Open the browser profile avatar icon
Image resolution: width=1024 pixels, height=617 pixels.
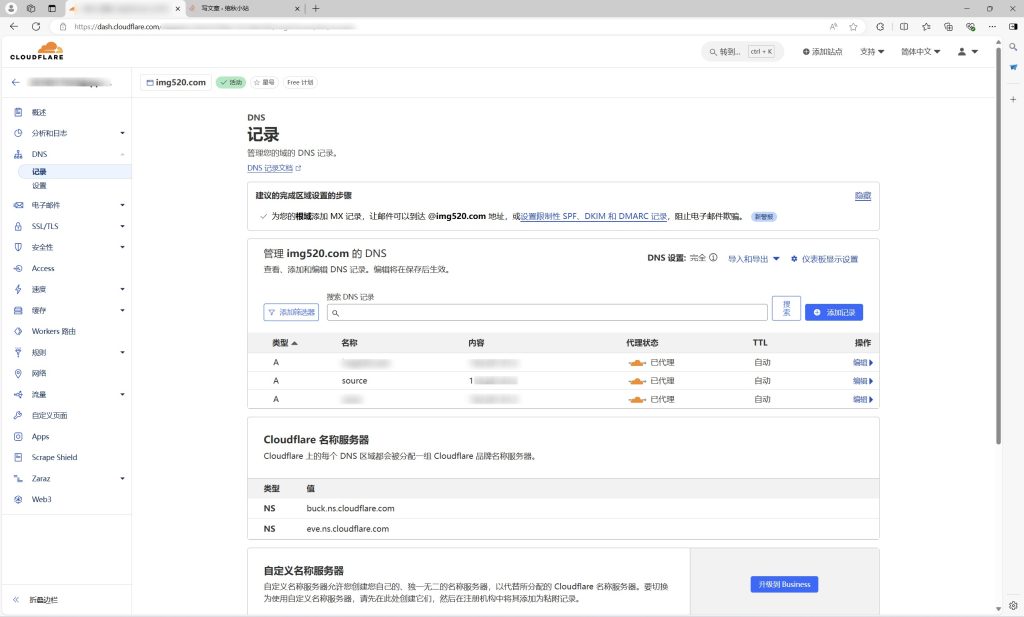click(11, 8)
